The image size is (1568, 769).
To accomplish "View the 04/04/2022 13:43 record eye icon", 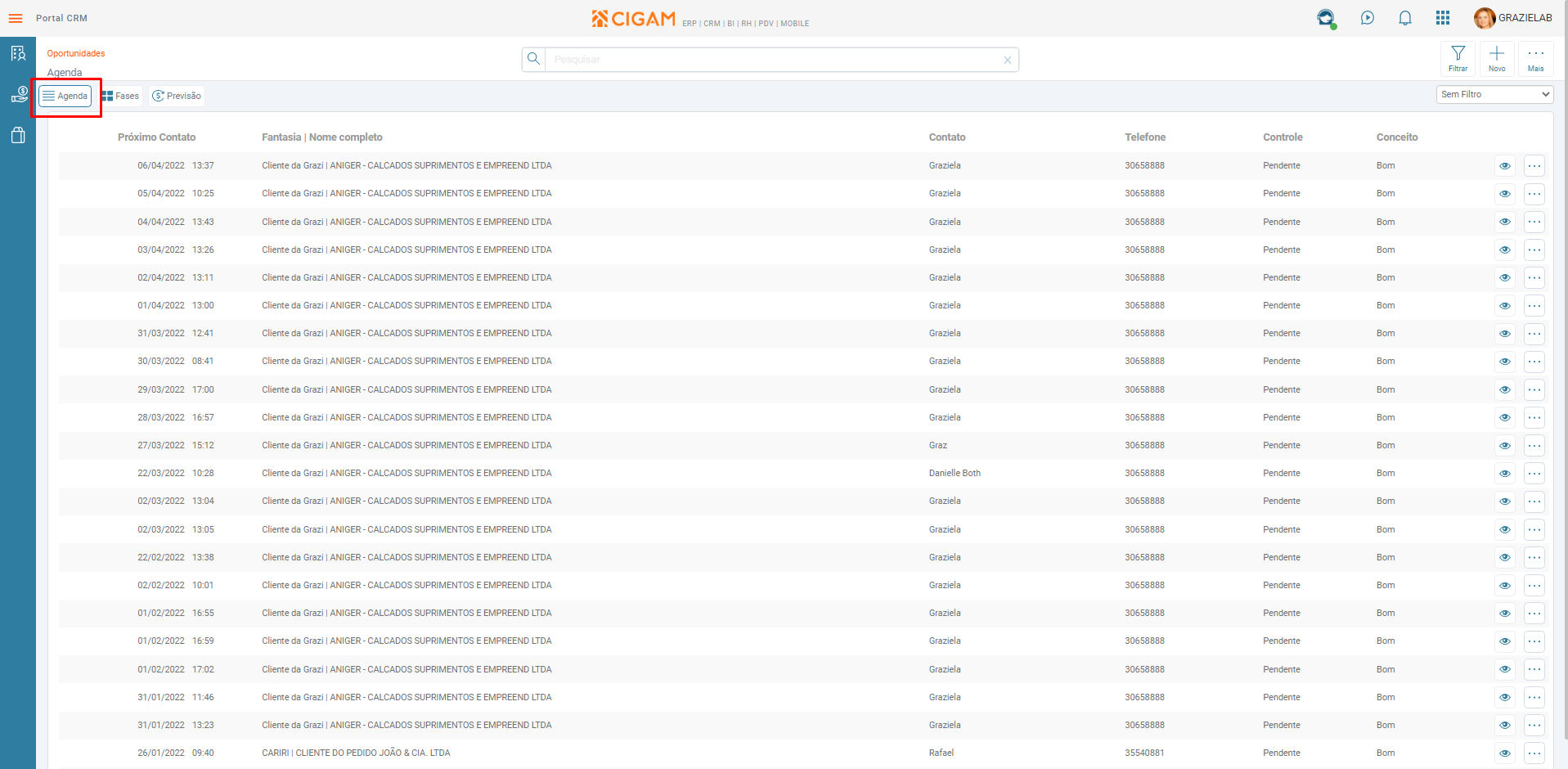I will (1505, 222).
